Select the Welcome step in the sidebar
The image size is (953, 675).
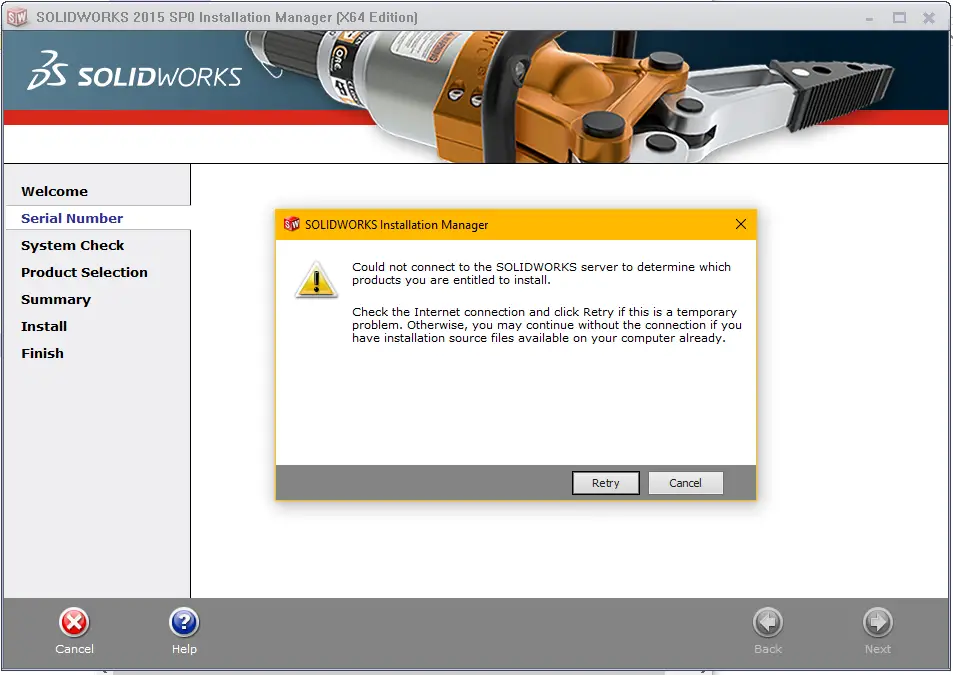55,191
